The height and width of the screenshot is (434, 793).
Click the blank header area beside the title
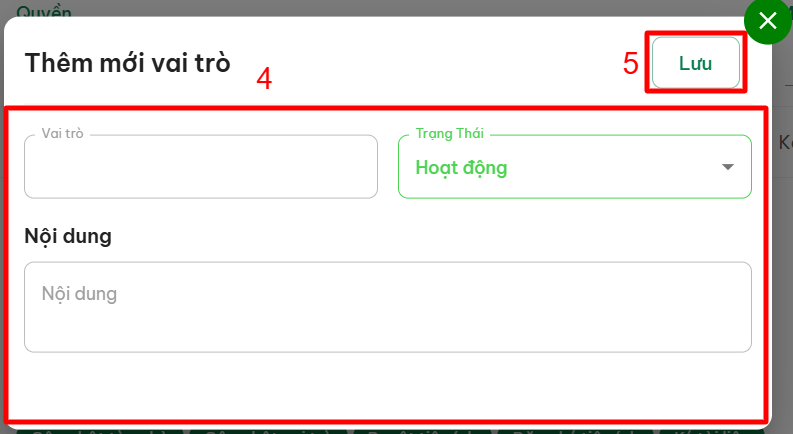[x=430, y=62]
